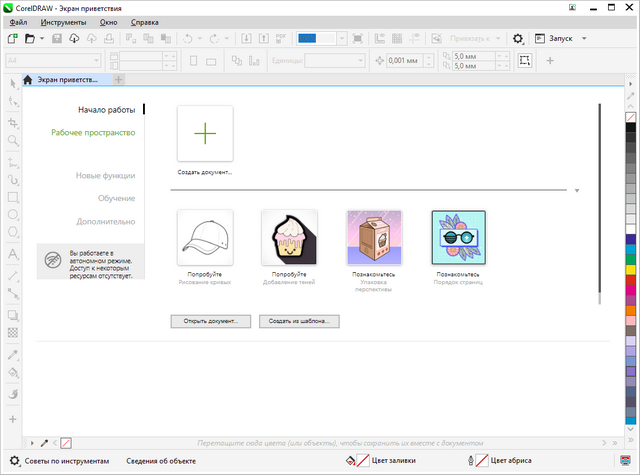Viewport: 640px width, 475px height.
Task: Open the baseball cap curve drawing thumbnail
Action: coord(205,237)
